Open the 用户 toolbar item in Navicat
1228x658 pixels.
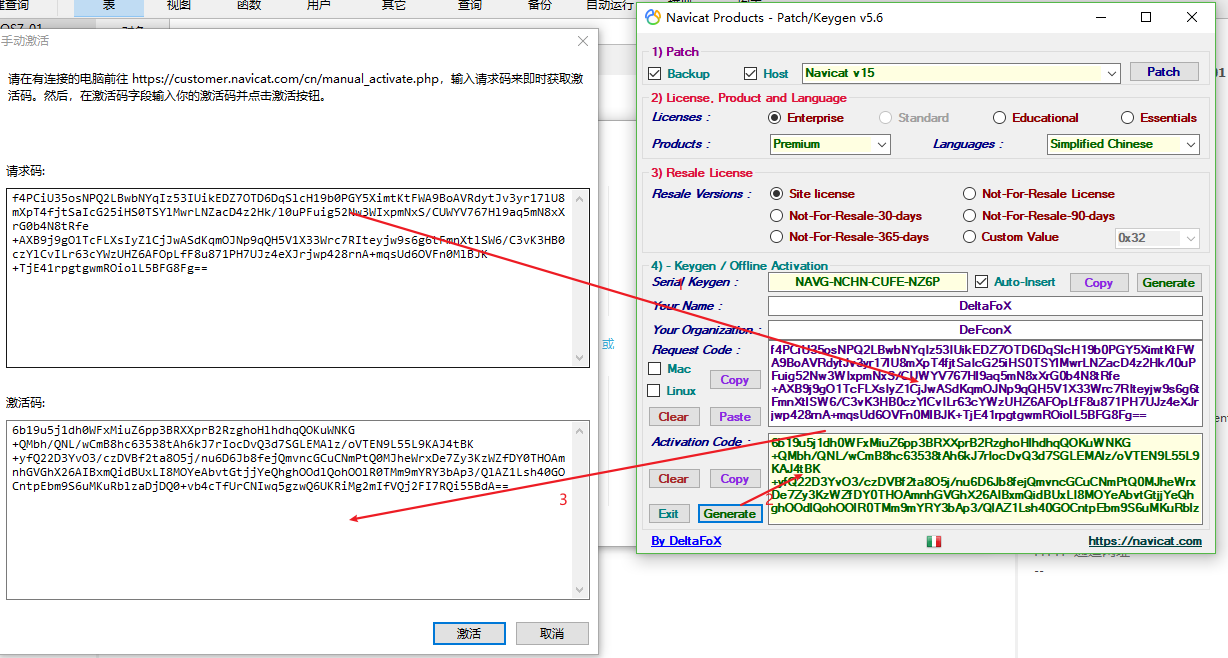click(319, 5)
